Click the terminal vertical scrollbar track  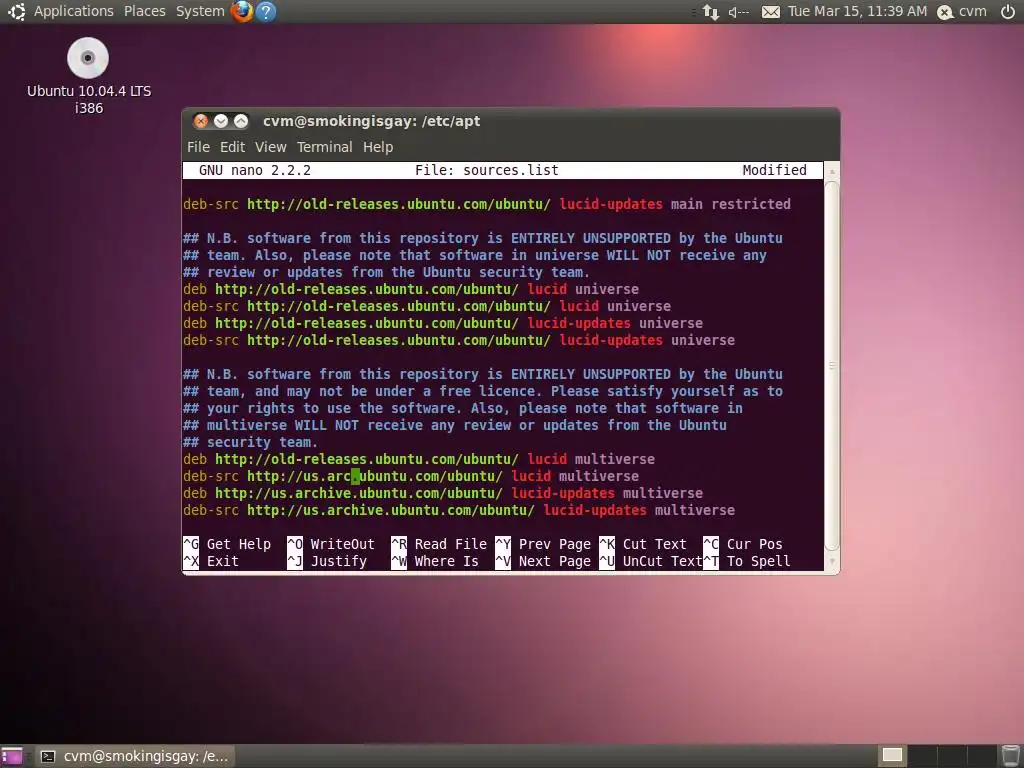click(832, 366)
